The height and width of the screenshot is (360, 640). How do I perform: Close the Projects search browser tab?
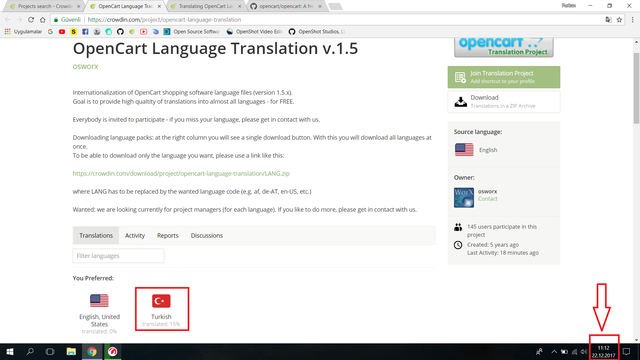point(78,6)
